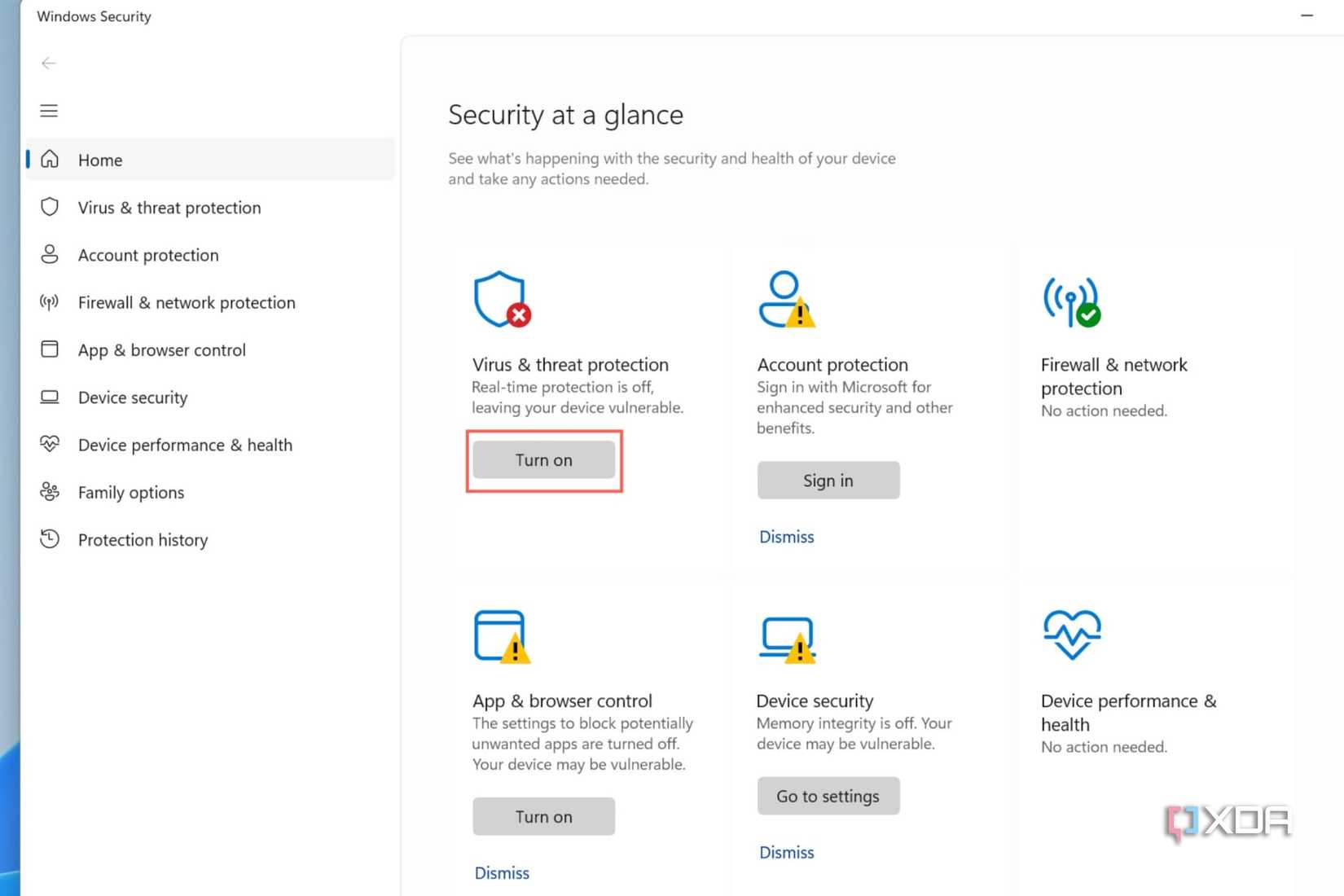Click the Account protection user icon
The image size is (1344, 896).
(786, 299)
